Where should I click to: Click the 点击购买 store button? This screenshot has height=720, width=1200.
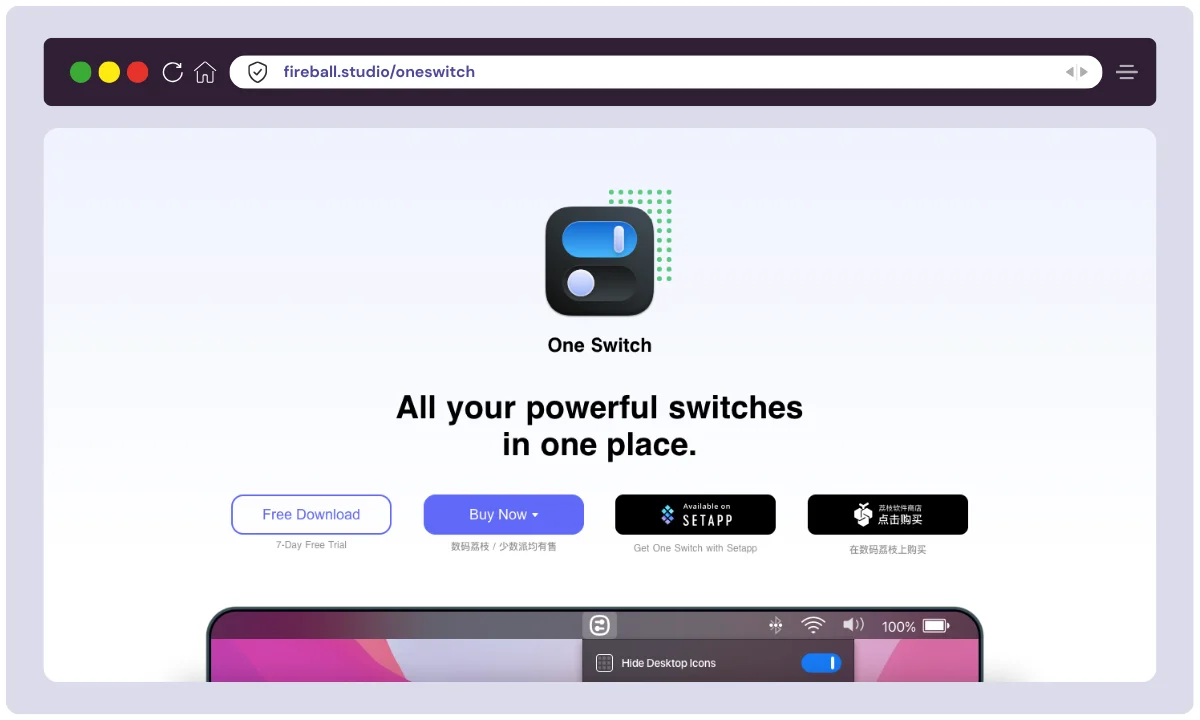(x=888, y=514)
